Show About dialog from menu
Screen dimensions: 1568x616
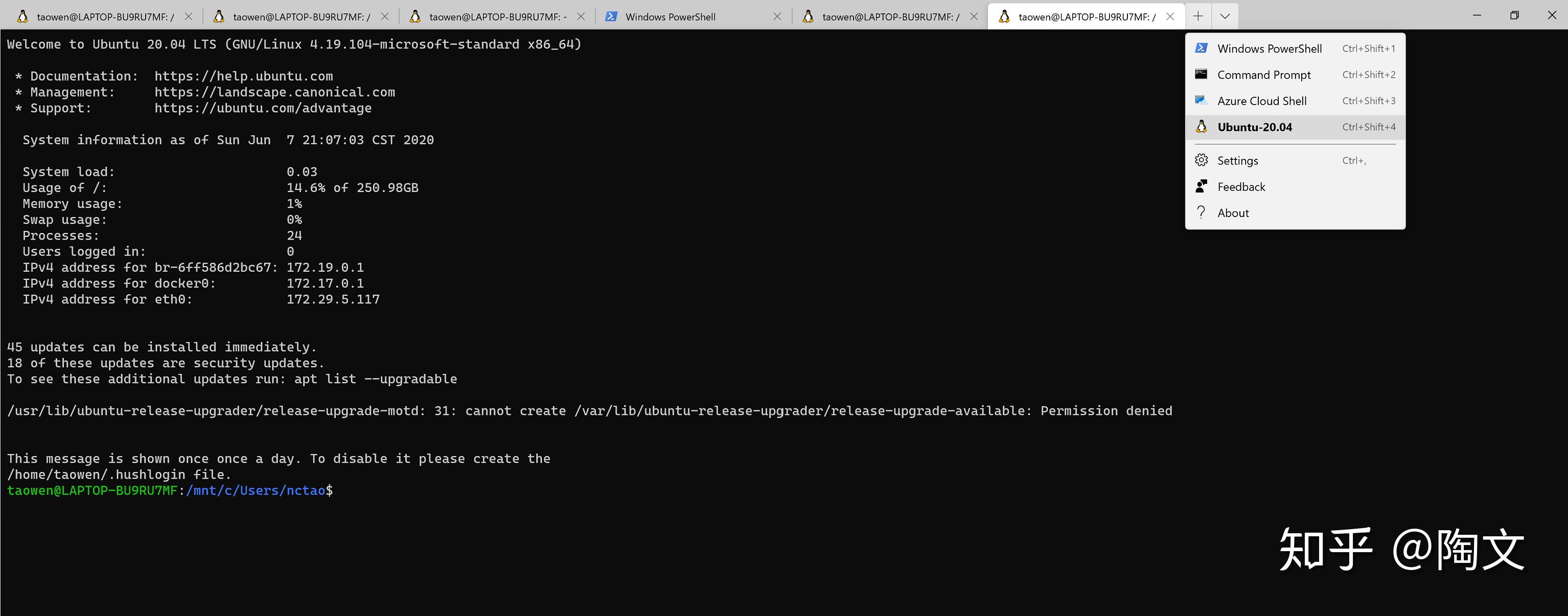[x=1295, y=213]
